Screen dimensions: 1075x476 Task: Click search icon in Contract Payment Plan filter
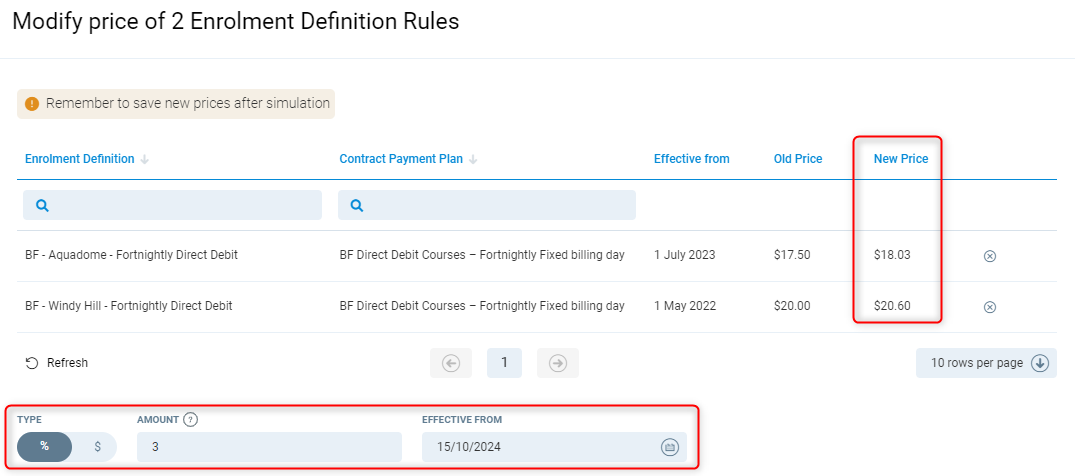click(357, 205)
